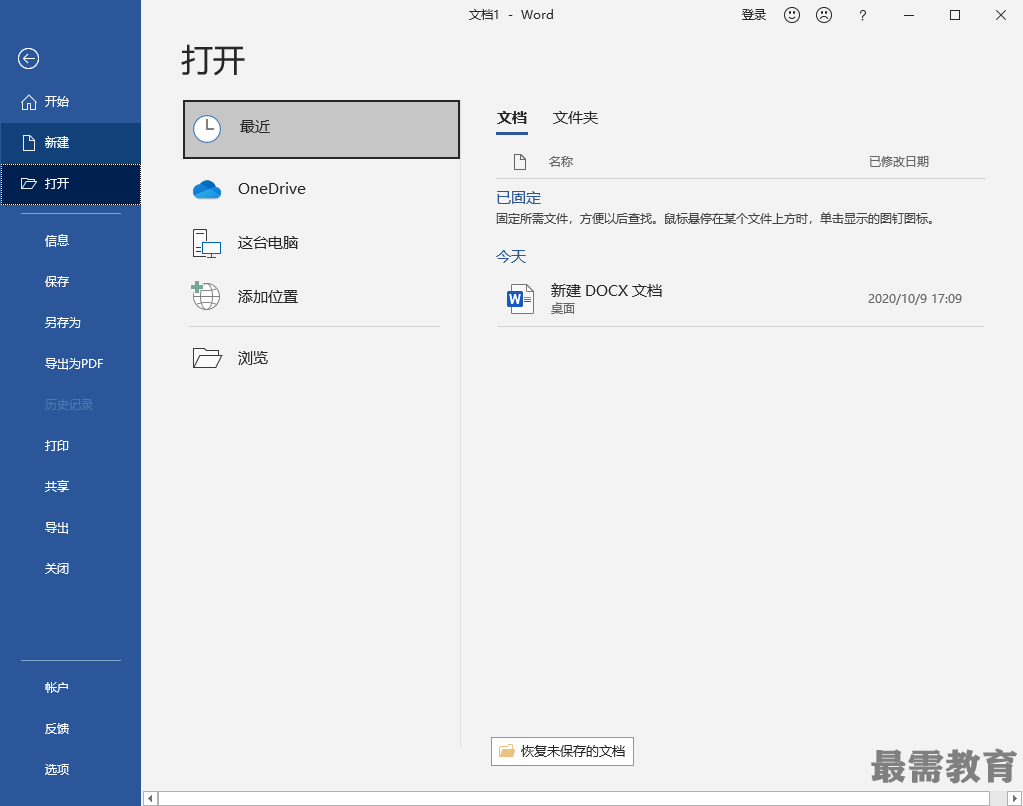Click the file type icon column header

pyautogui.click(x=520, y=162)
